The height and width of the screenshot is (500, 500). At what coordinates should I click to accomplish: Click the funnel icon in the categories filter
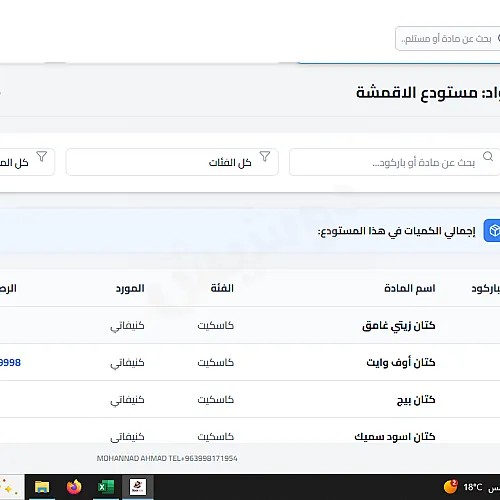[x=265, y=156]
